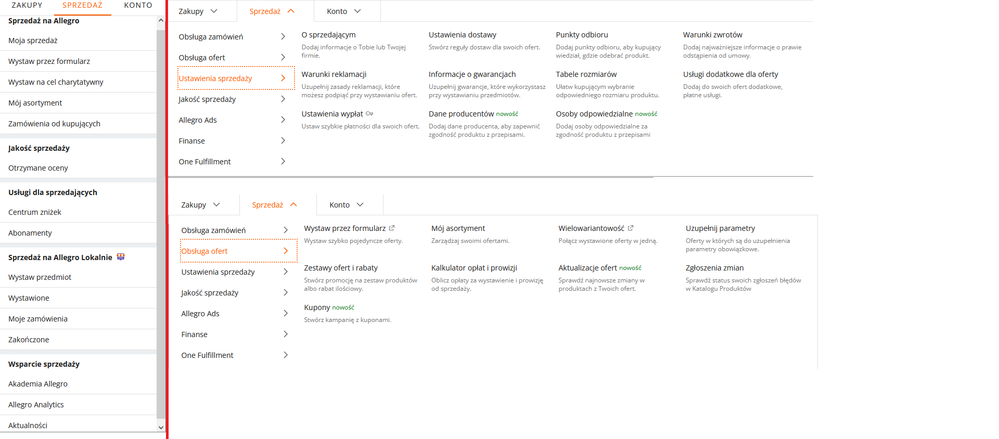Viewport: 999px width, 439px height.
Task: Expand One Fulfillment in the upper menu
Action: pos(232,162)
